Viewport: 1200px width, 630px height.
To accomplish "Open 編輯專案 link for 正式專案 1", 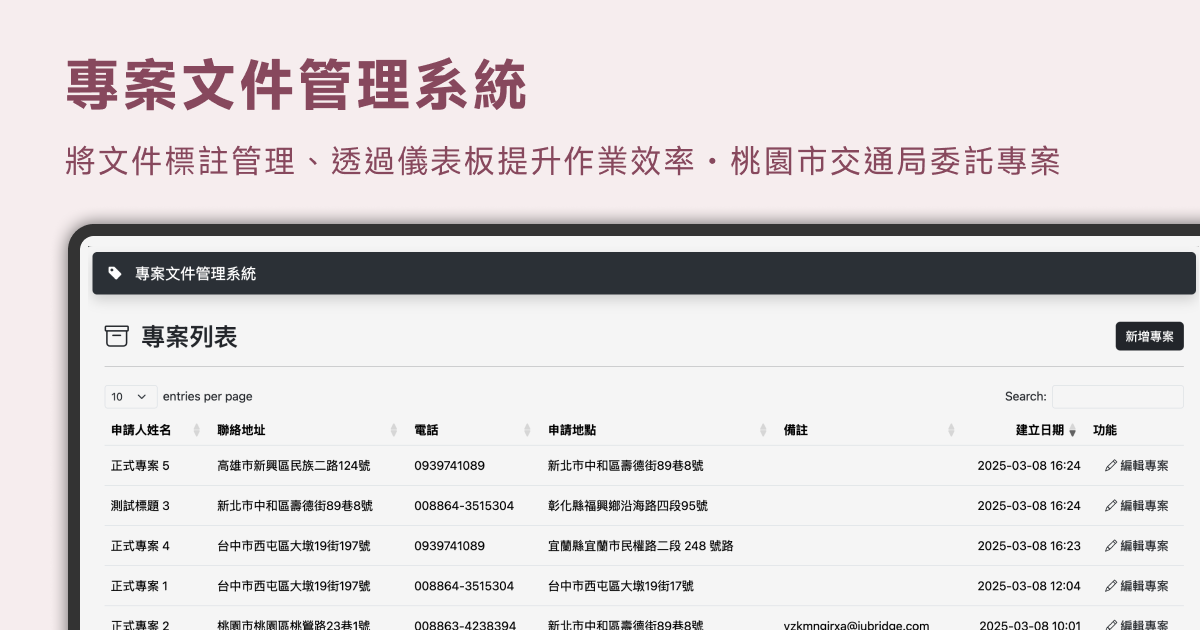I will [1144, 586].
